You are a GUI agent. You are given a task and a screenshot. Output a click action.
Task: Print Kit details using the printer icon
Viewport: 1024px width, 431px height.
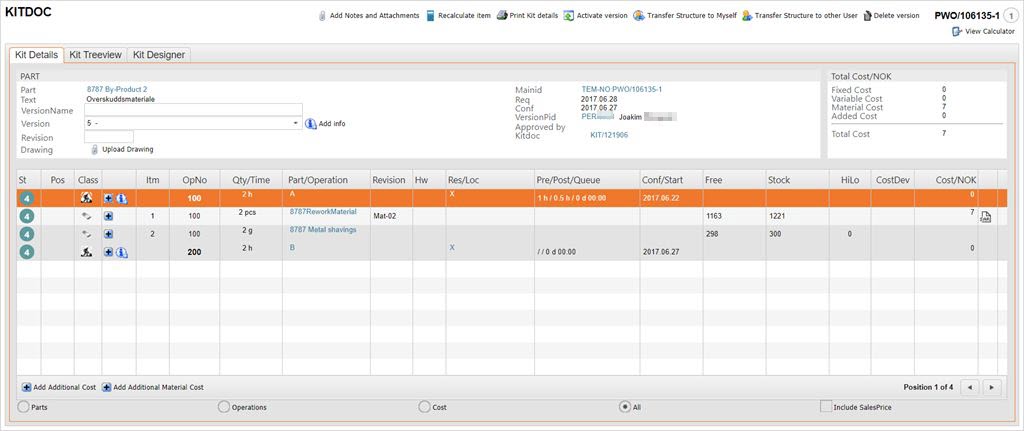[x=501, y=16]
